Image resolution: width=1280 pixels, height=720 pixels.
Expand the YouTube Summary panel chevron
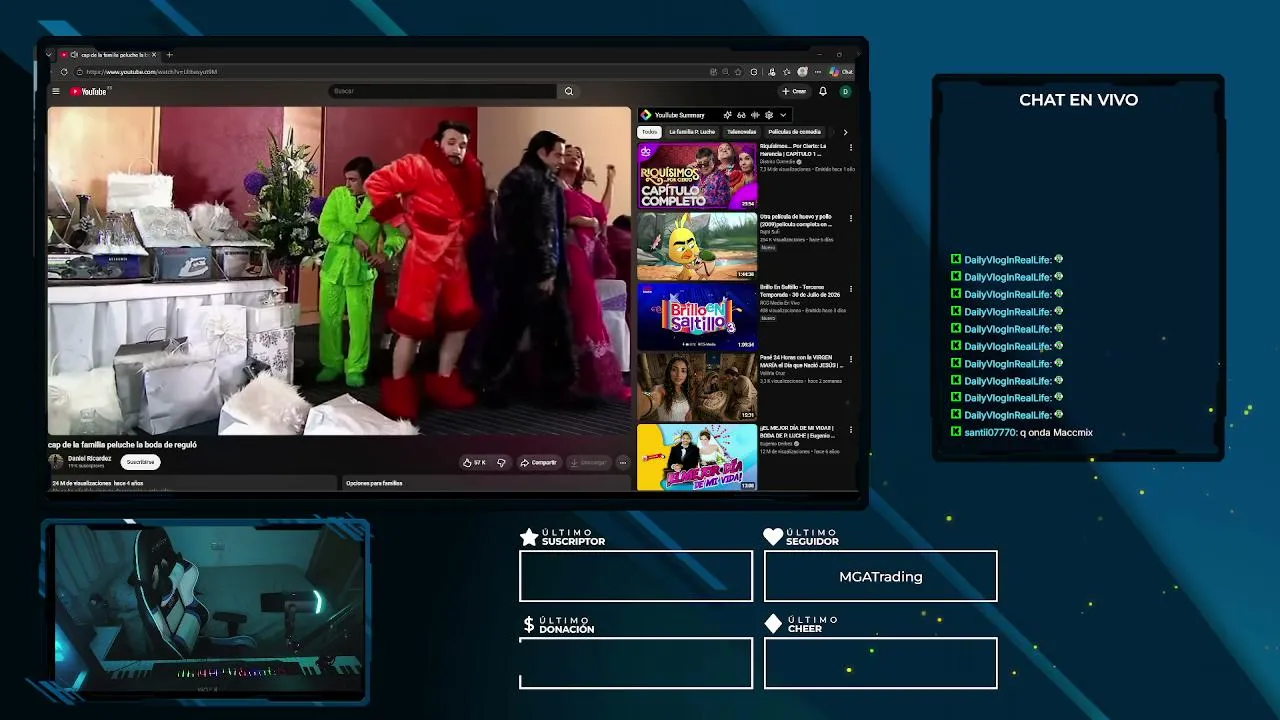click(x=783, y=115)
